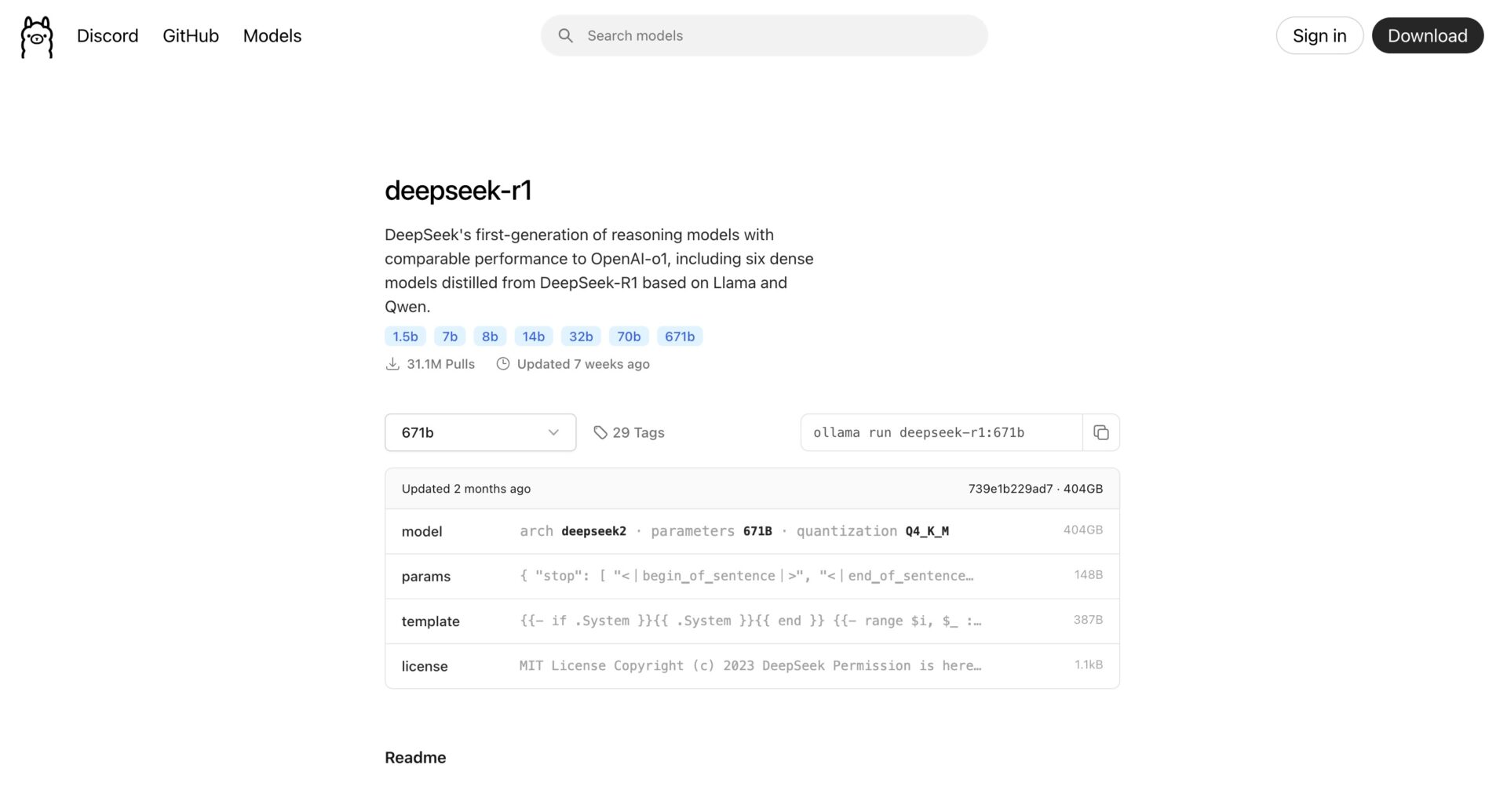Select the 7b parameter tag
1507x812 pixels.
449,336
